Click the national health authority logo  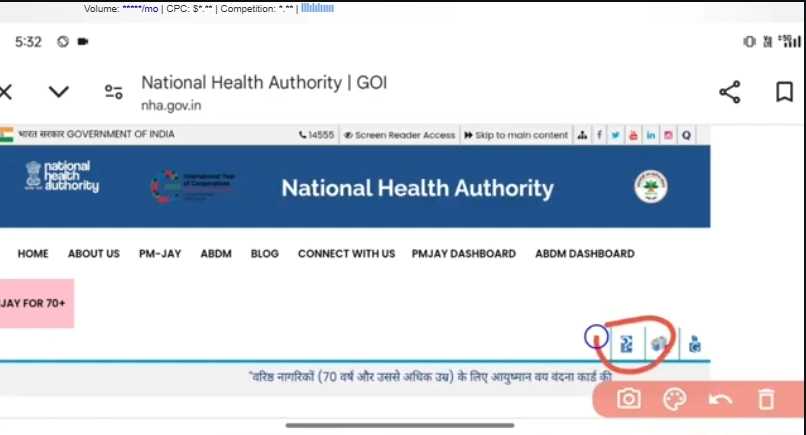tap(62, 176)
